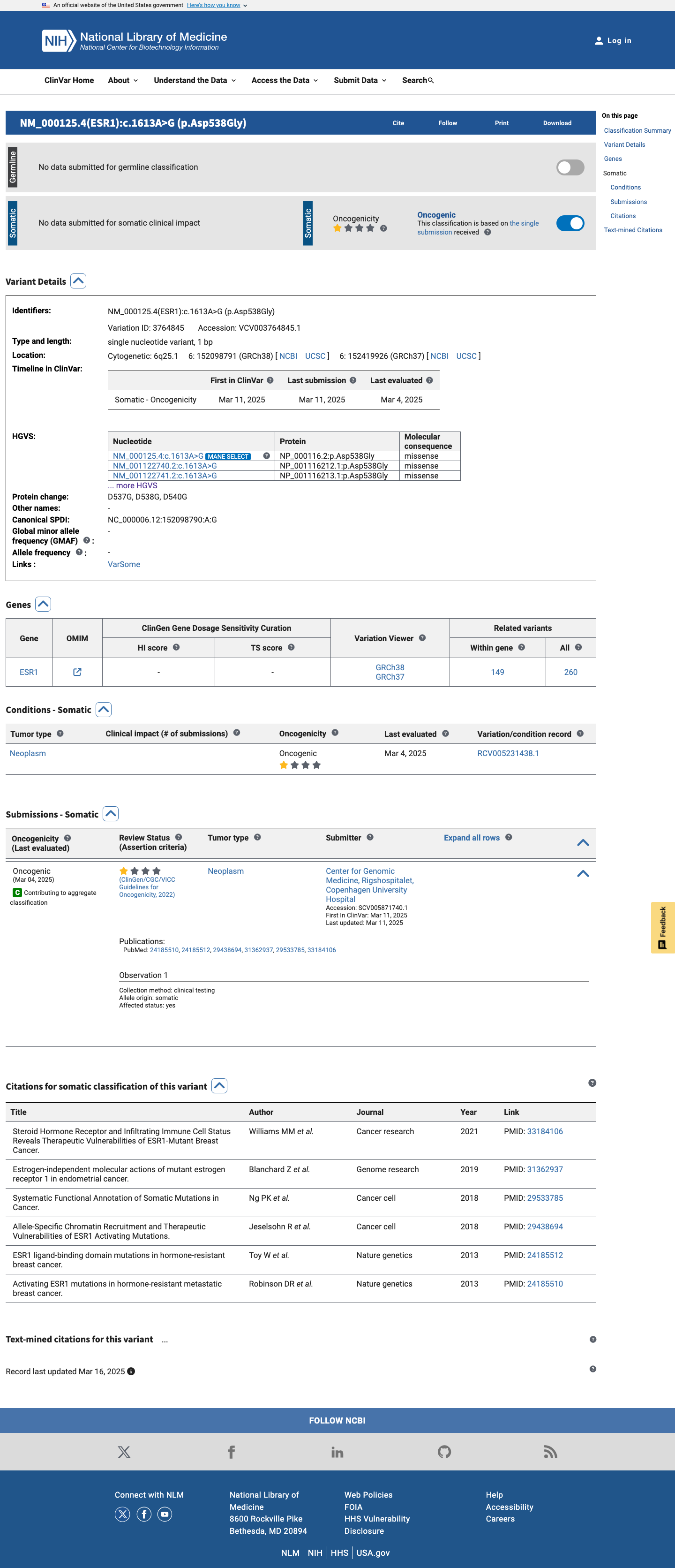Collapse the Oncogenic submission row
Image resolution: width=675 pixels, height=1568 pixels.
pyautogui.click(x=583, y=873)
